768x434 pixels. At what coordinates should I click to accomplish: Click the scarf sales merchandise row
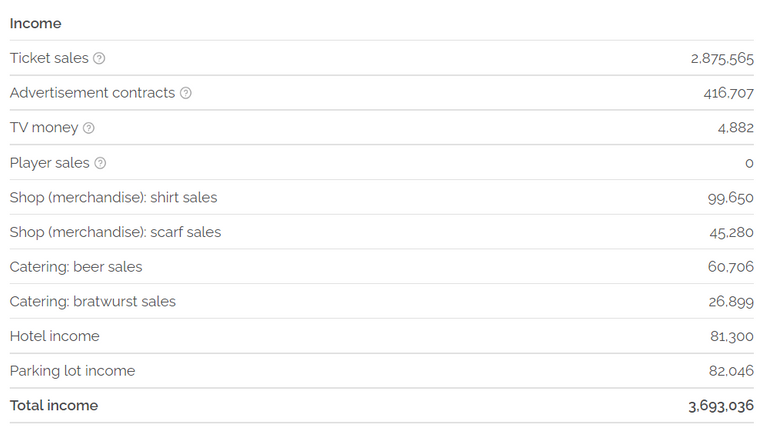[382, 232]
